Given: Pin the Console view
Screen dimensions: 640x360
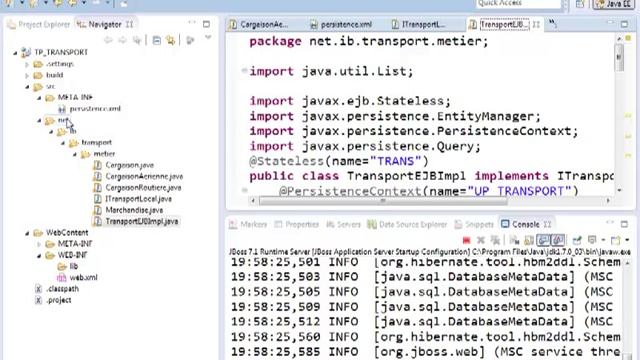Looking at the screenshot, I should coord(576,240).
